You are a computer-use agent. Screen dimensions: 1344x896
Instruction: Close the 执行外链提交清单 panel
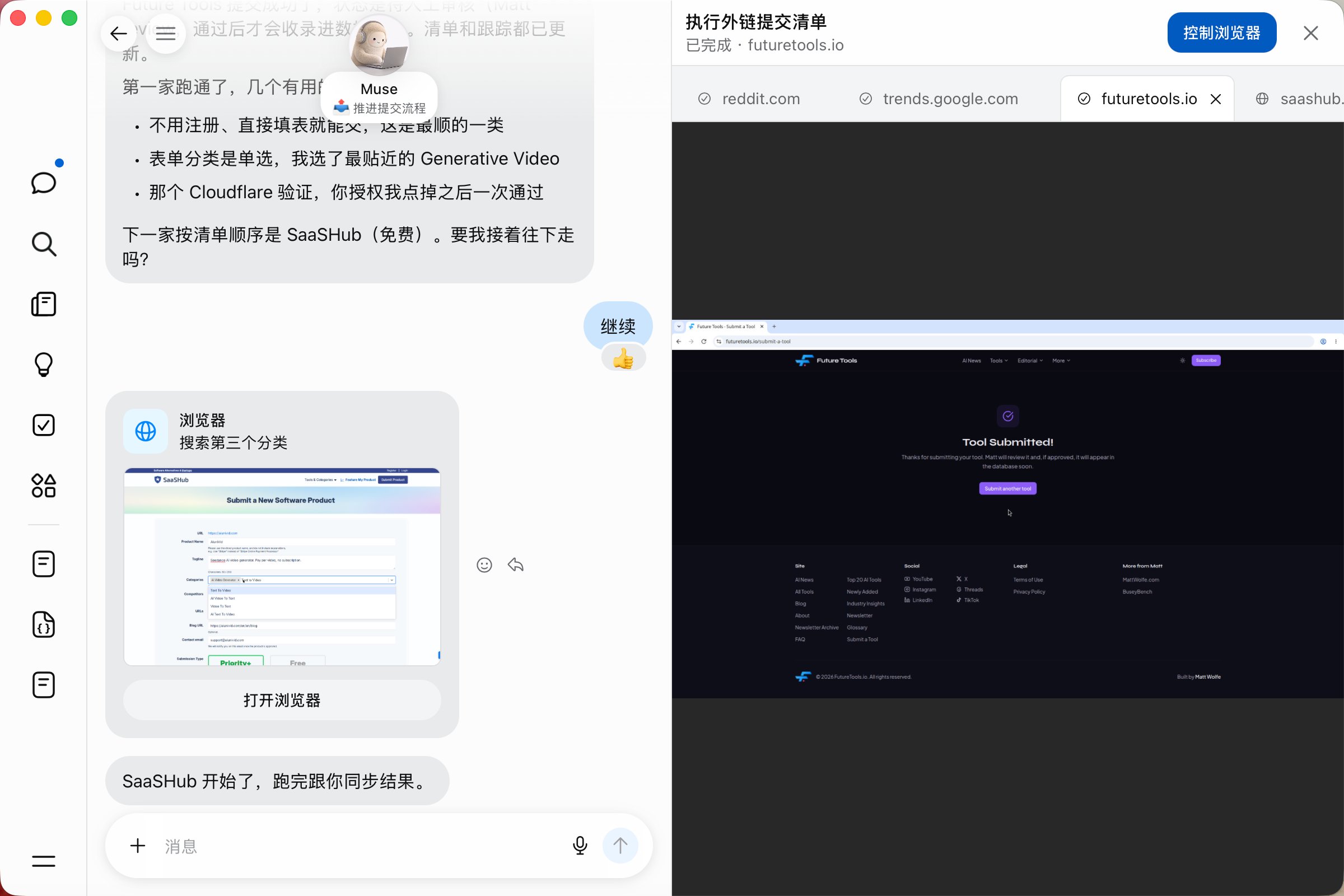click(x=1311, y=33)
